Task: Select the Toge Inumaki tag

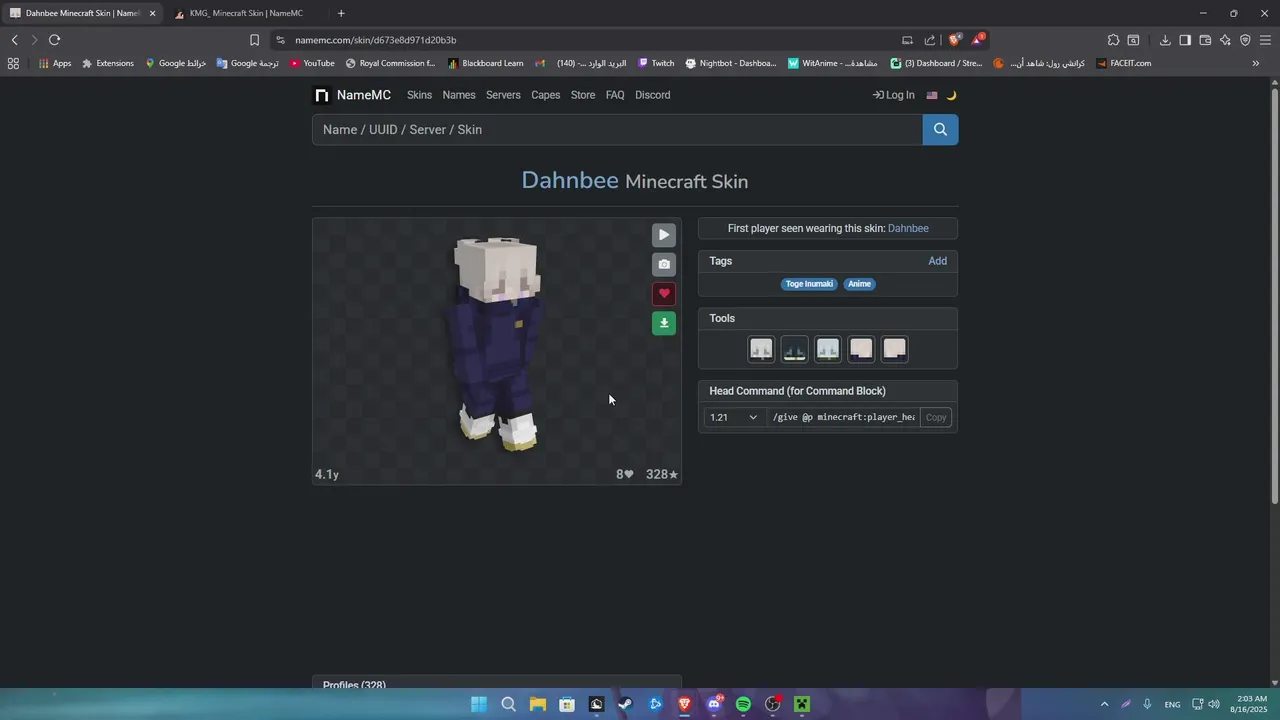Action: [809, 284]
